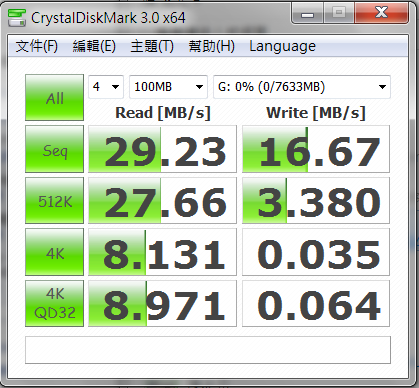Open the 100MB test size dropdown
Viewport: 419px width, 388px height.
(x=168, y=87)
